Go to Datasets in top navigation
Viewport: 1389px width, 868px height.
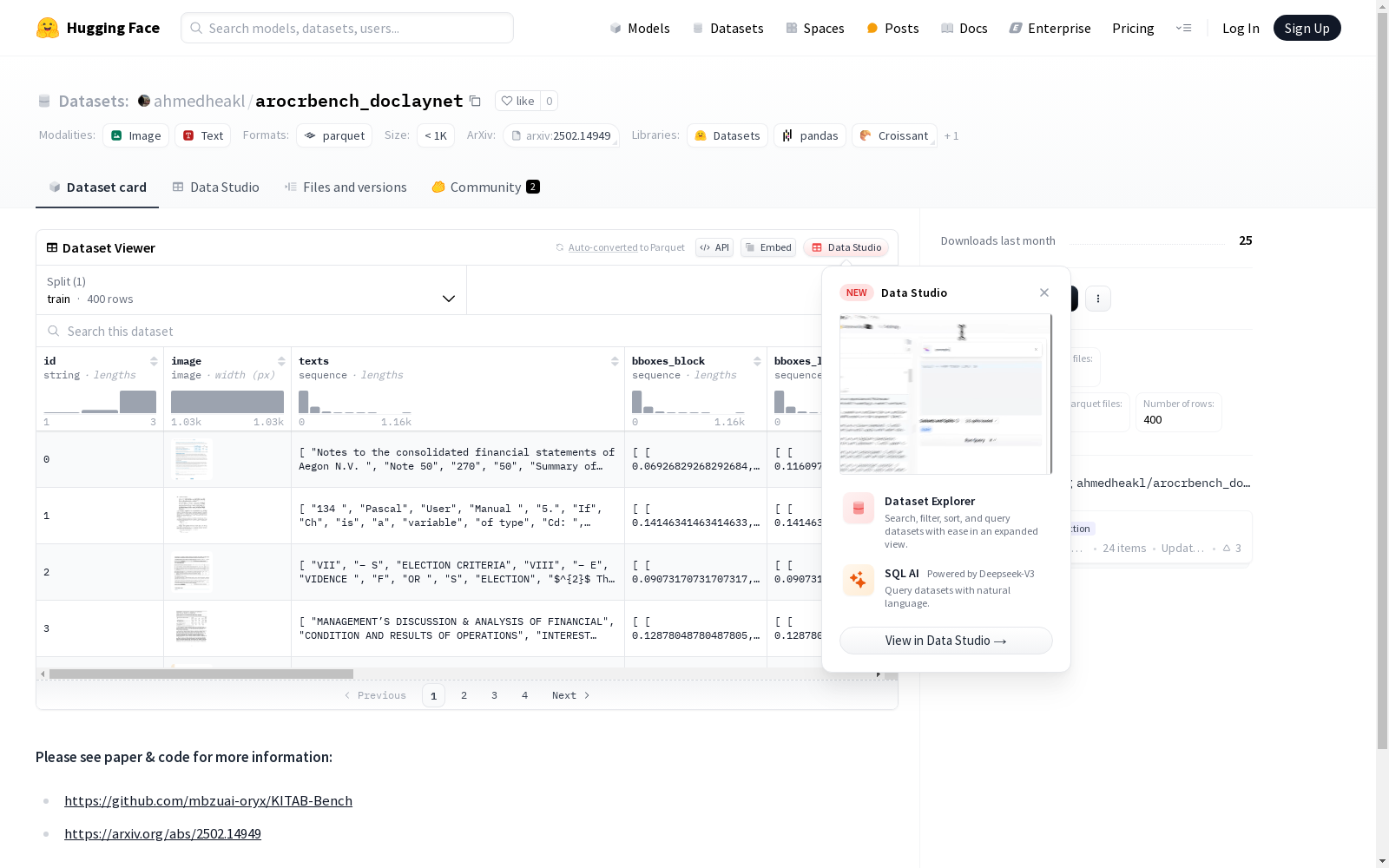[x=727, y=28]
